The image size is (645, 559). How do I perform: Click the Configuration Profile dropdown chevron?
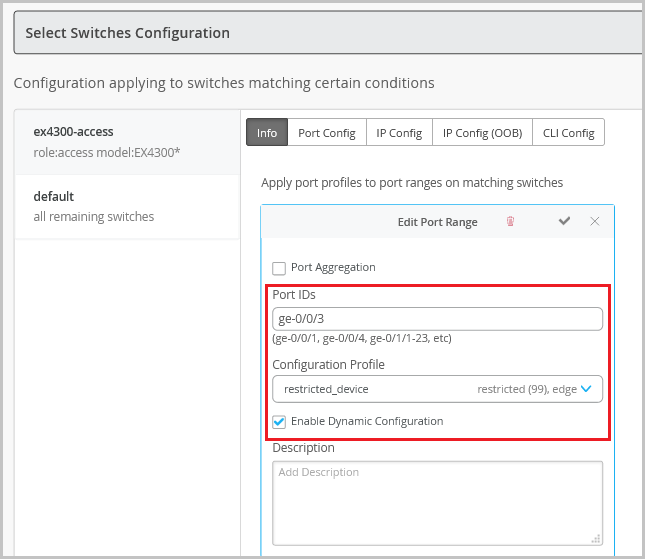[587, 389]
